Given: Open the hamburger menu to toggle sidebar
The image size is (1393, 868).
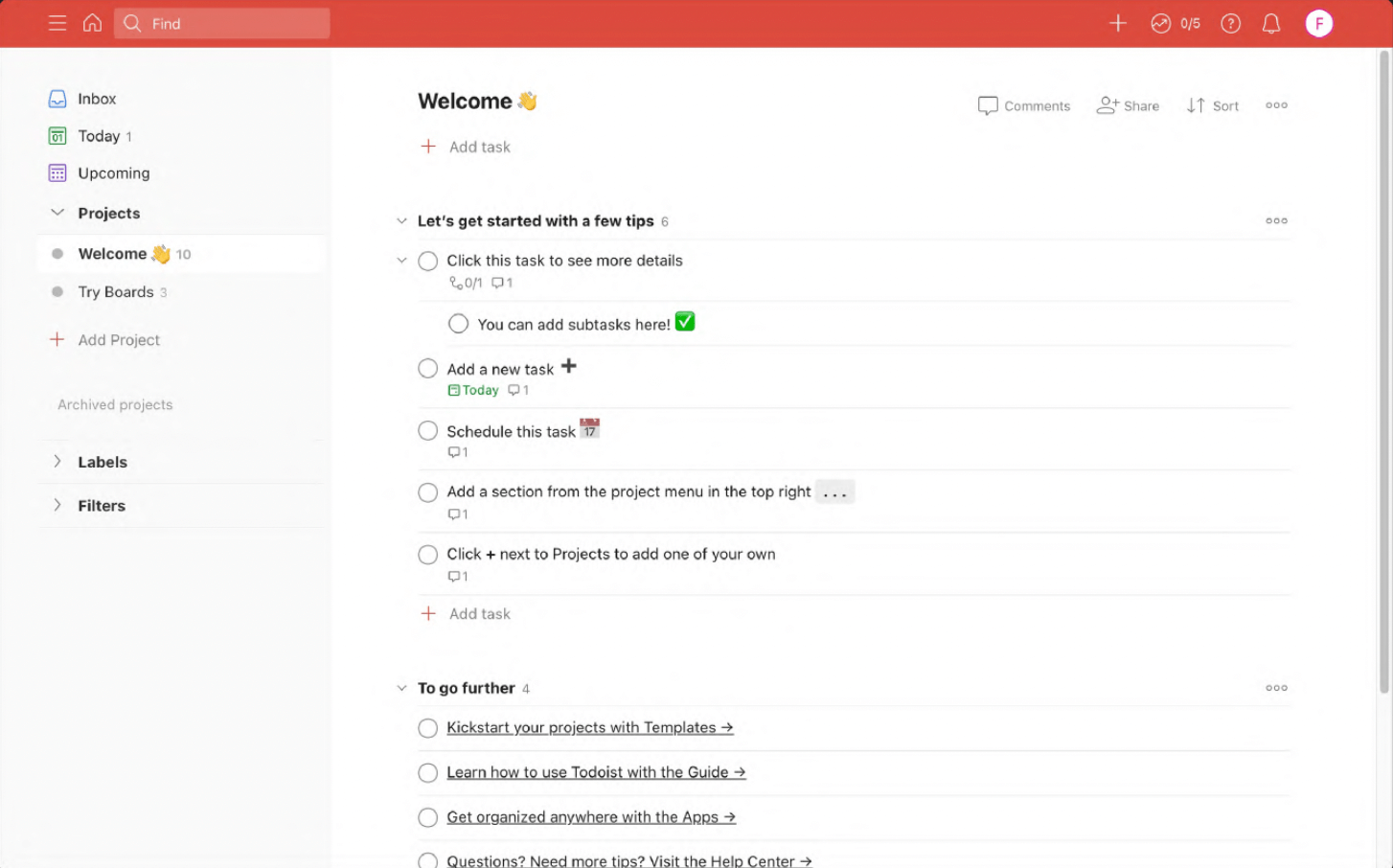Looking at the screenshot, I should point(57,23).
